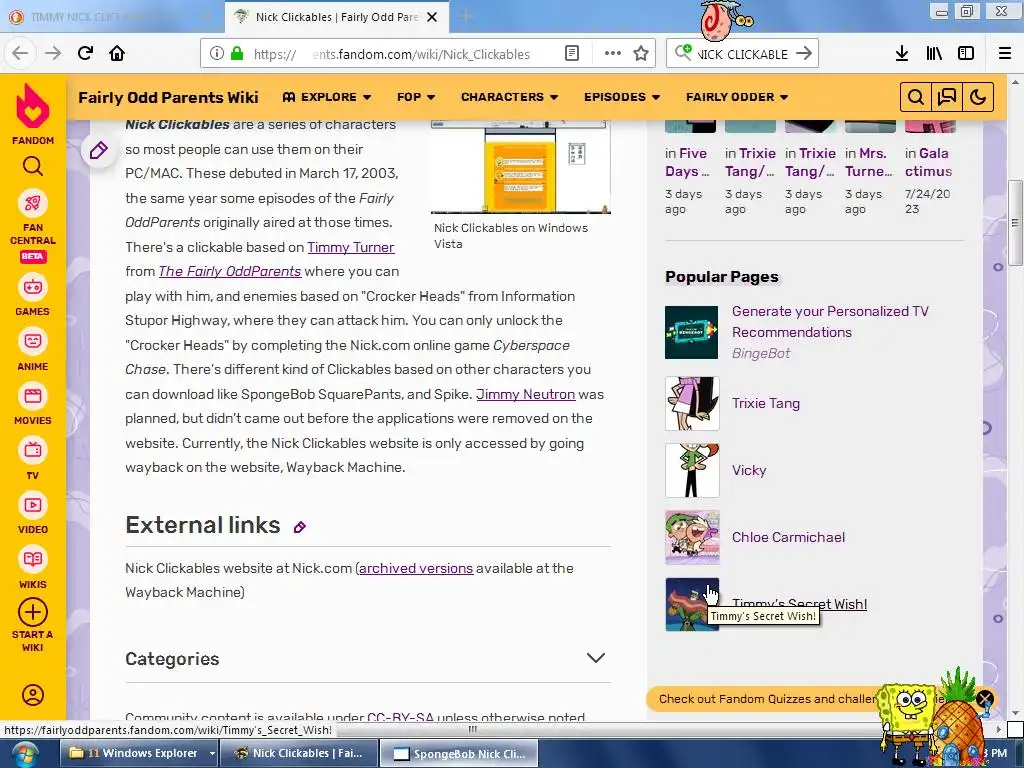Screen dimensions: 1024x768
Task: Open The Fairly OddParents article link
Action: click(230, 272)
